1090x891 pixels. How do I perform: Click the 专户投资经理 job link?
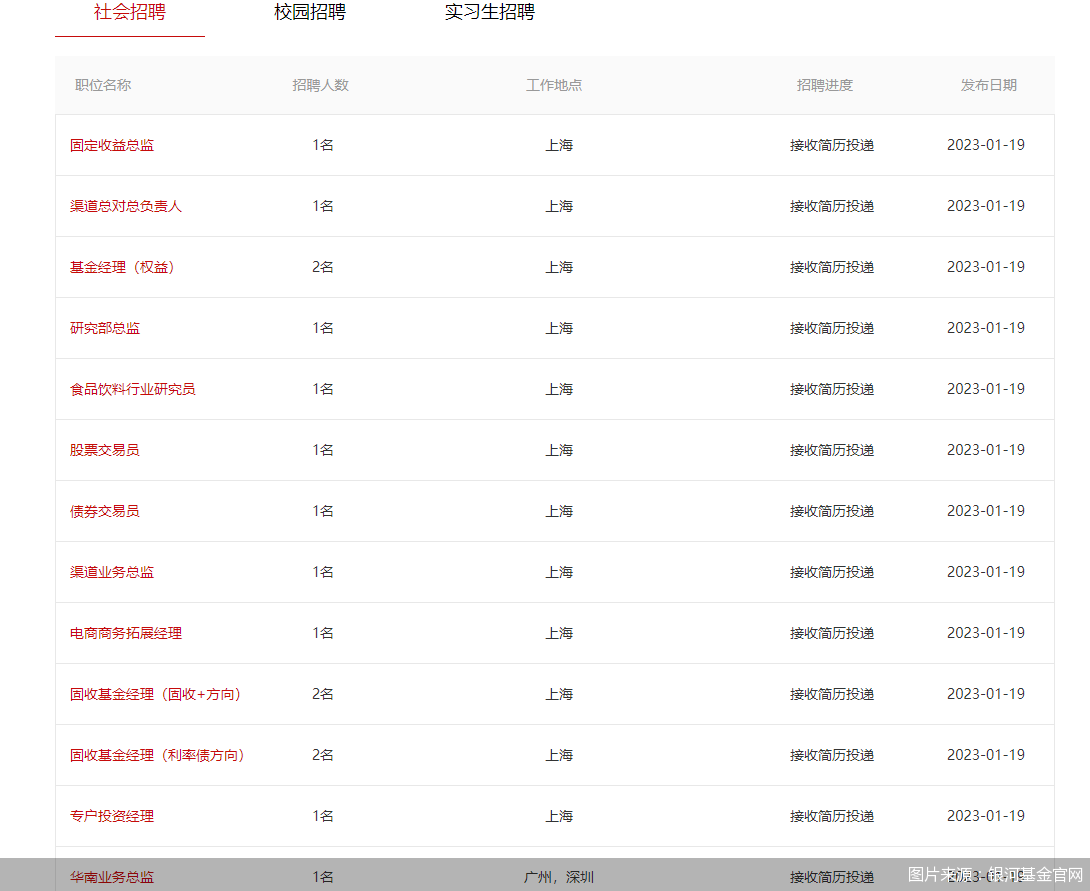tap(112, 816)
